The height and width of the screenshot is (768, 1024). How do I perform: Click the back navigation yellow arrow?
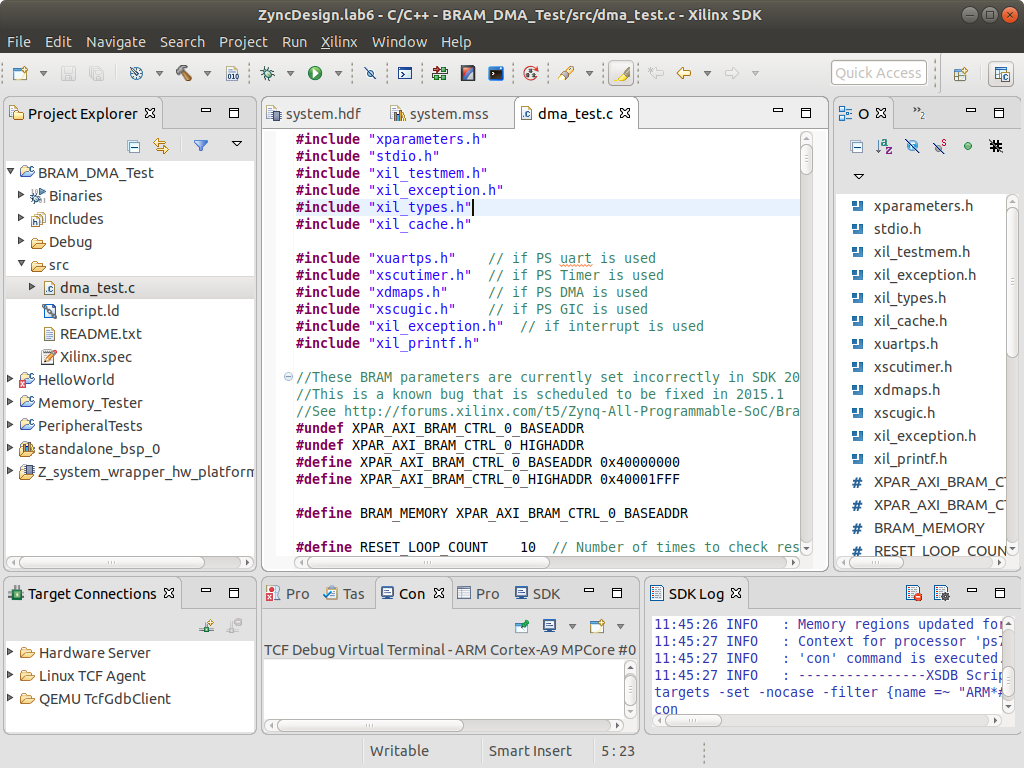coord(684,73)
